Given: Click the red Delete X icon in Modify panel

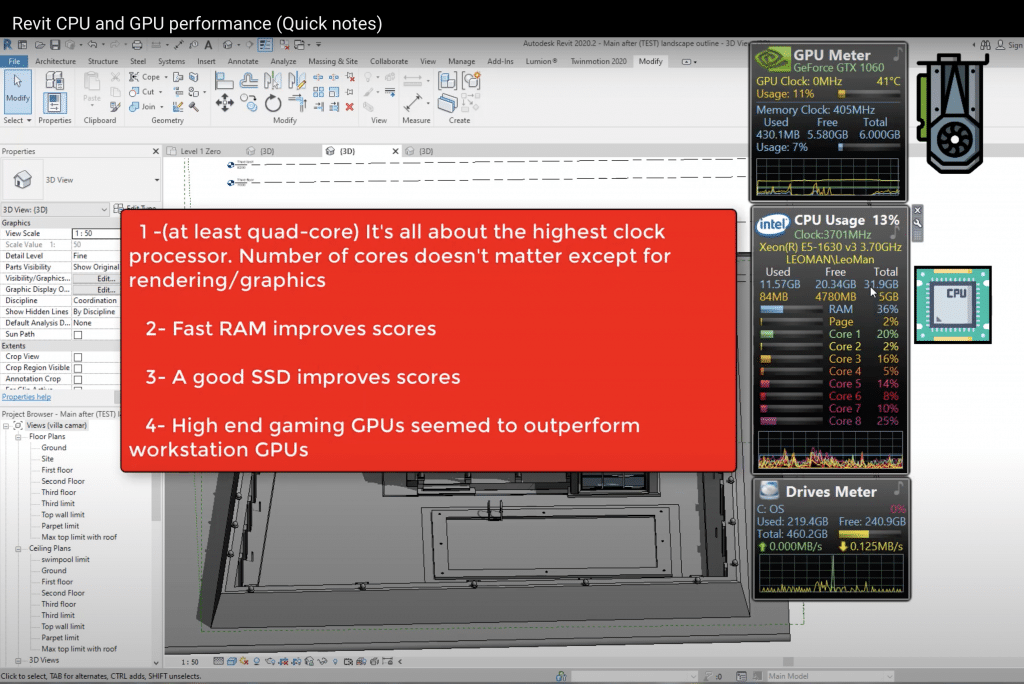Looking at the screenshot, I should [349, 106].
